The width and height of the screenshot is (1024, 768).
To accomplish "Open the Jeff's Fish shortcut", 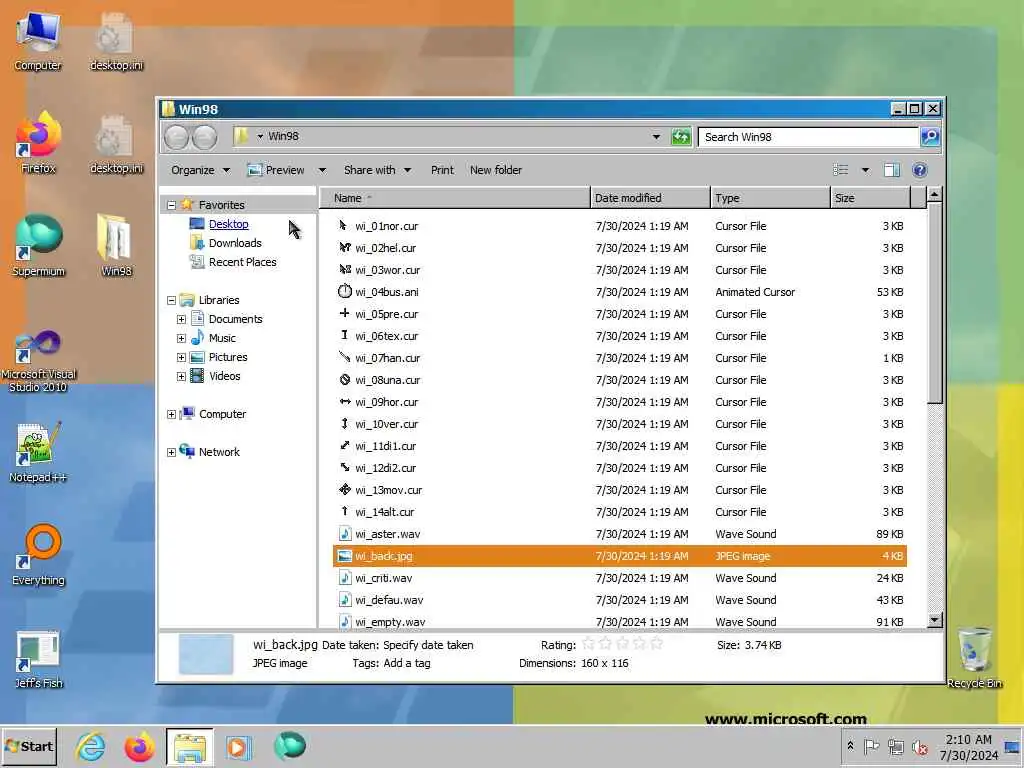I will coord(38,660).
